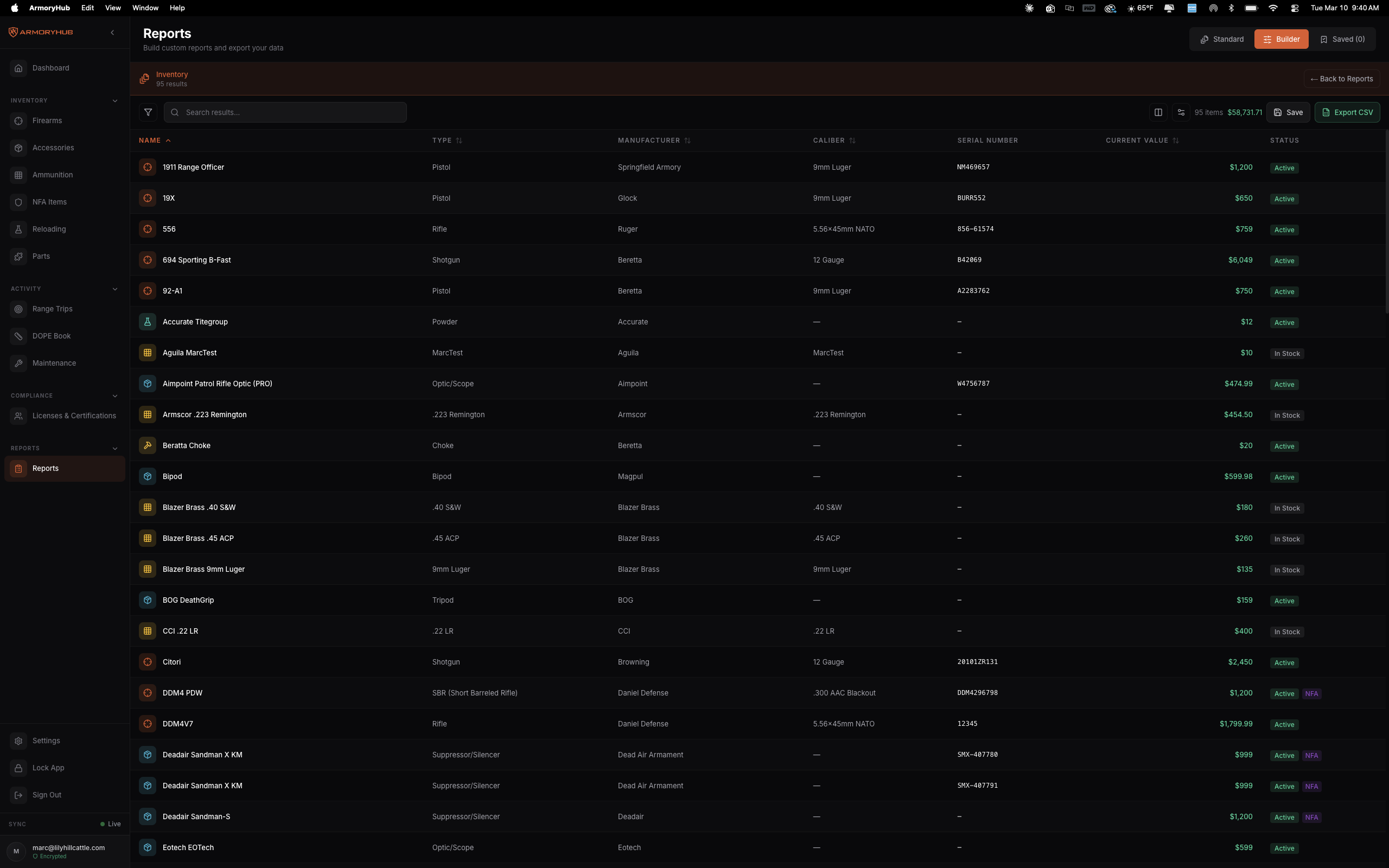Image resolution: width=1389 pixels, height=868 pixels.
Task: Click inside the search results field
Action: (285, 112)
